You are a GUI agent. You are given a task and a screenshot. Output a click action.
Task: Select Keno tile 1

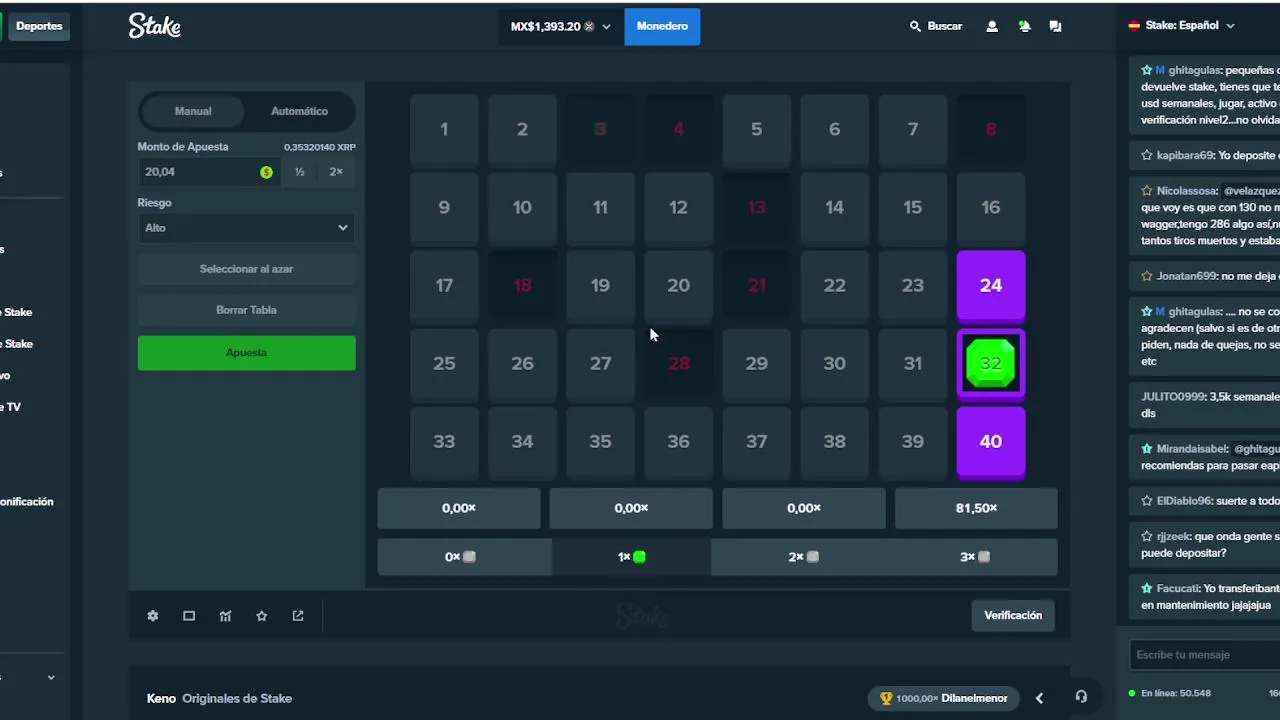444,129
